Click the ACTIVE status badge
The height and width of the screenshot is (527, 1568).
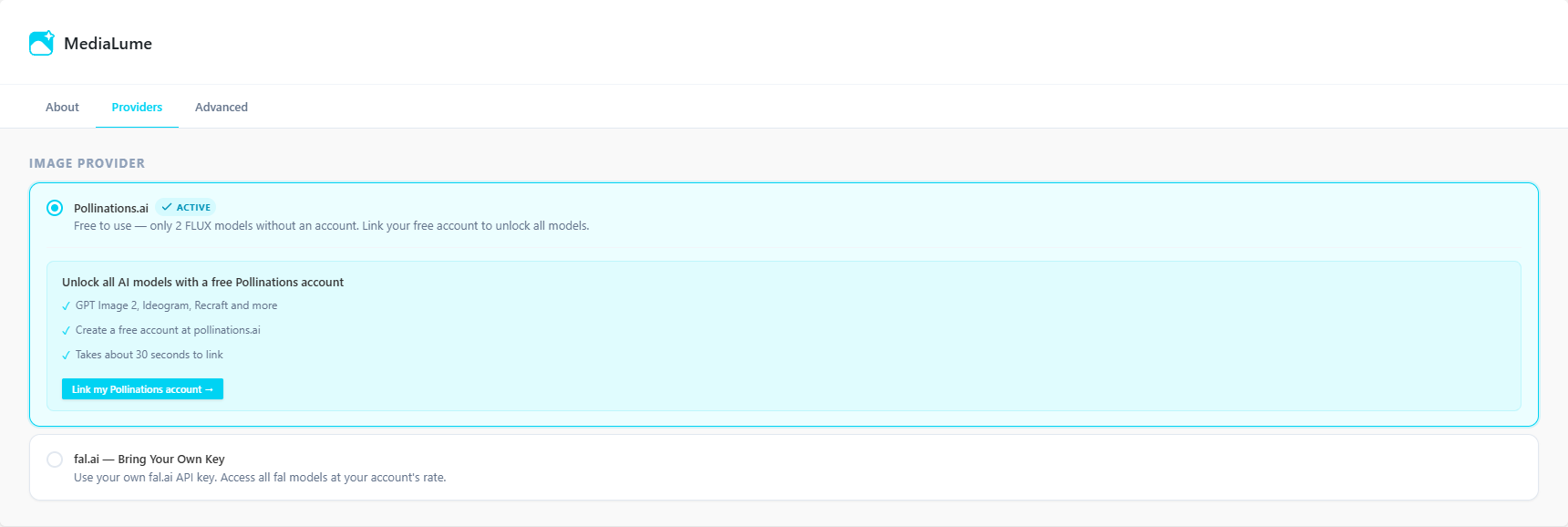click(x=186, y=207)
